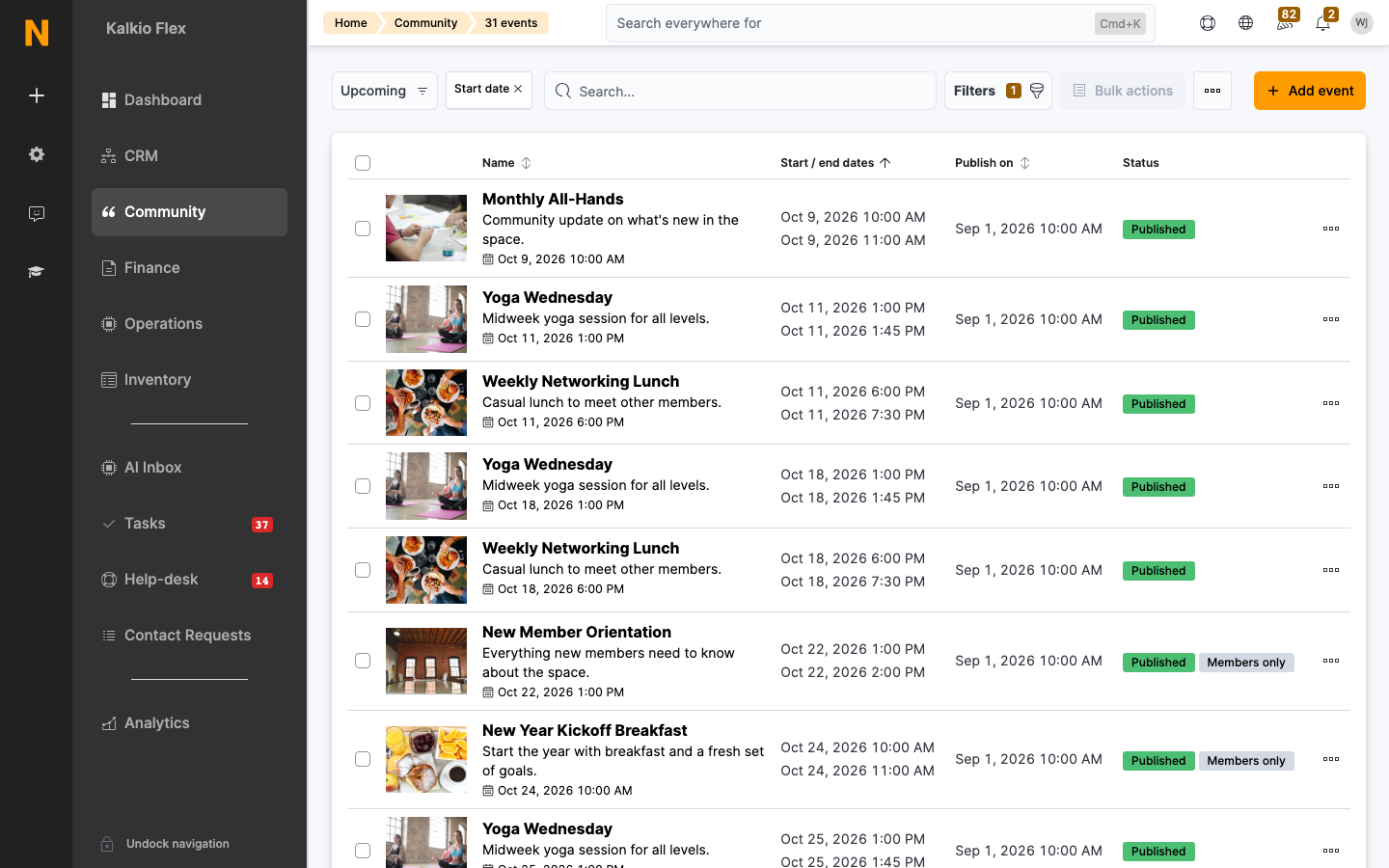The image size is (1389, 868).
Task: Sort by the Publish on column
Action: click(993, 163)
